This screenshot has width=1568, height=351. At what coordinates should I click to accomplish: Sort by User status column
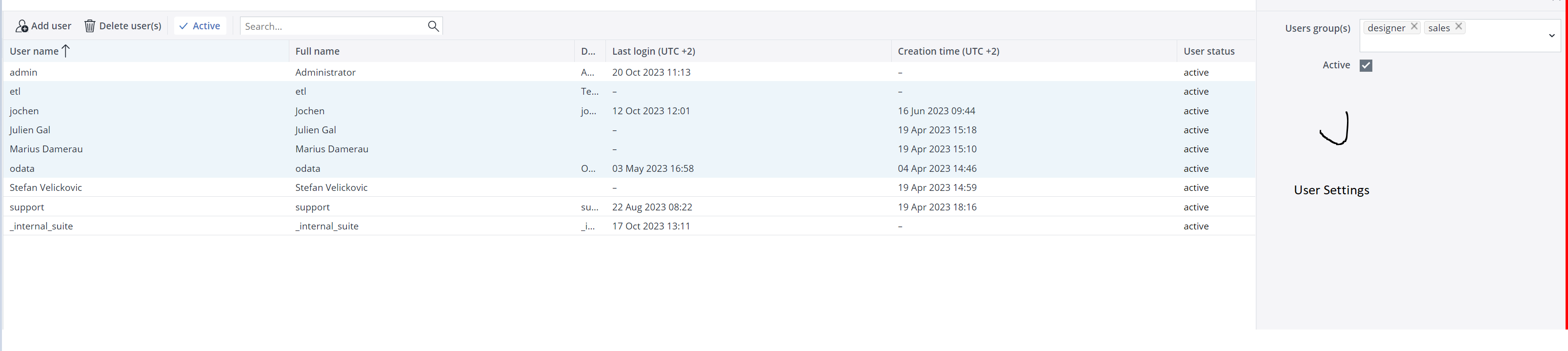(1208, 51)
